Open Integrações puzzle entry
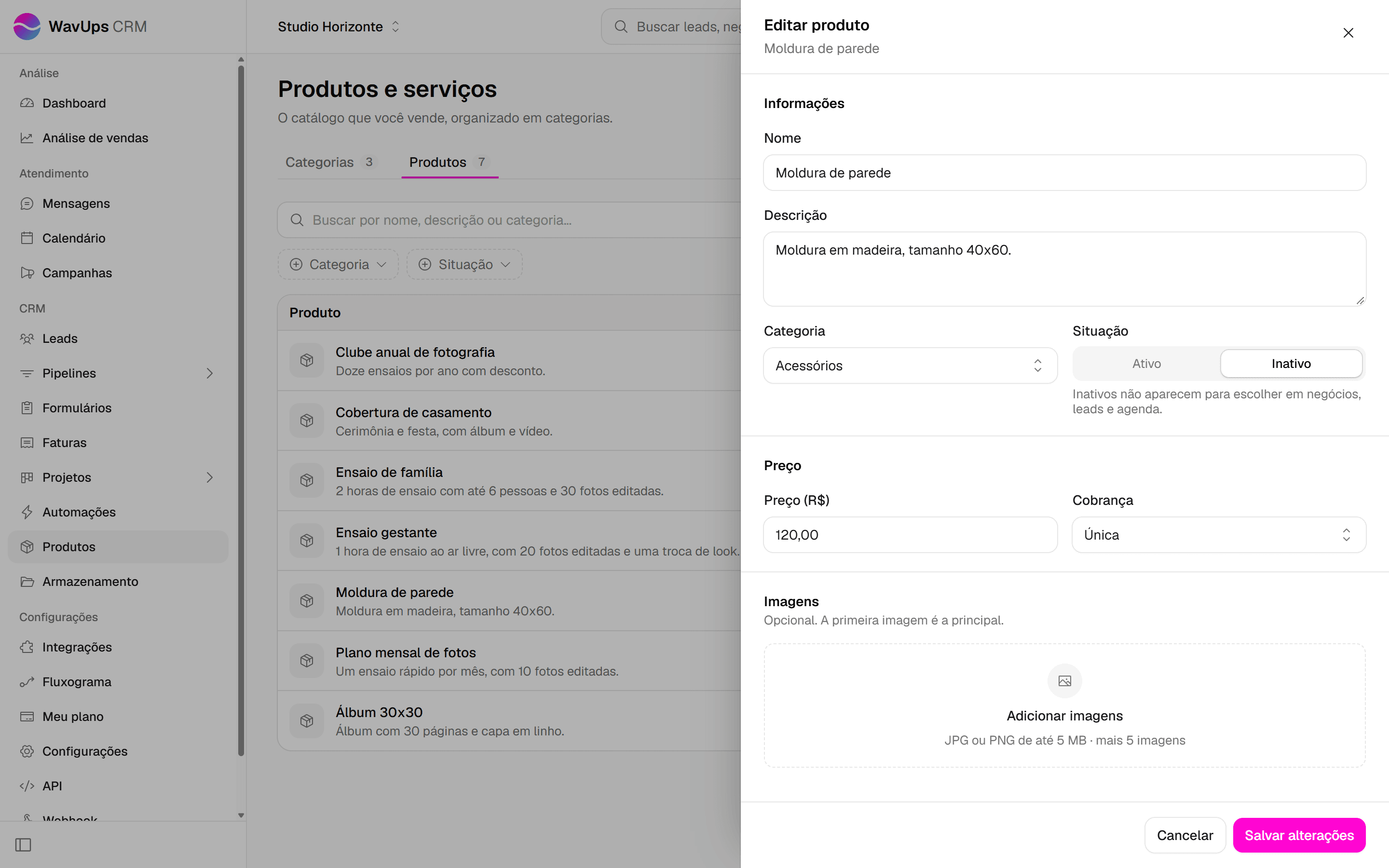The width and height of the screenshot is (1389, 868). (x=118, y=647)
